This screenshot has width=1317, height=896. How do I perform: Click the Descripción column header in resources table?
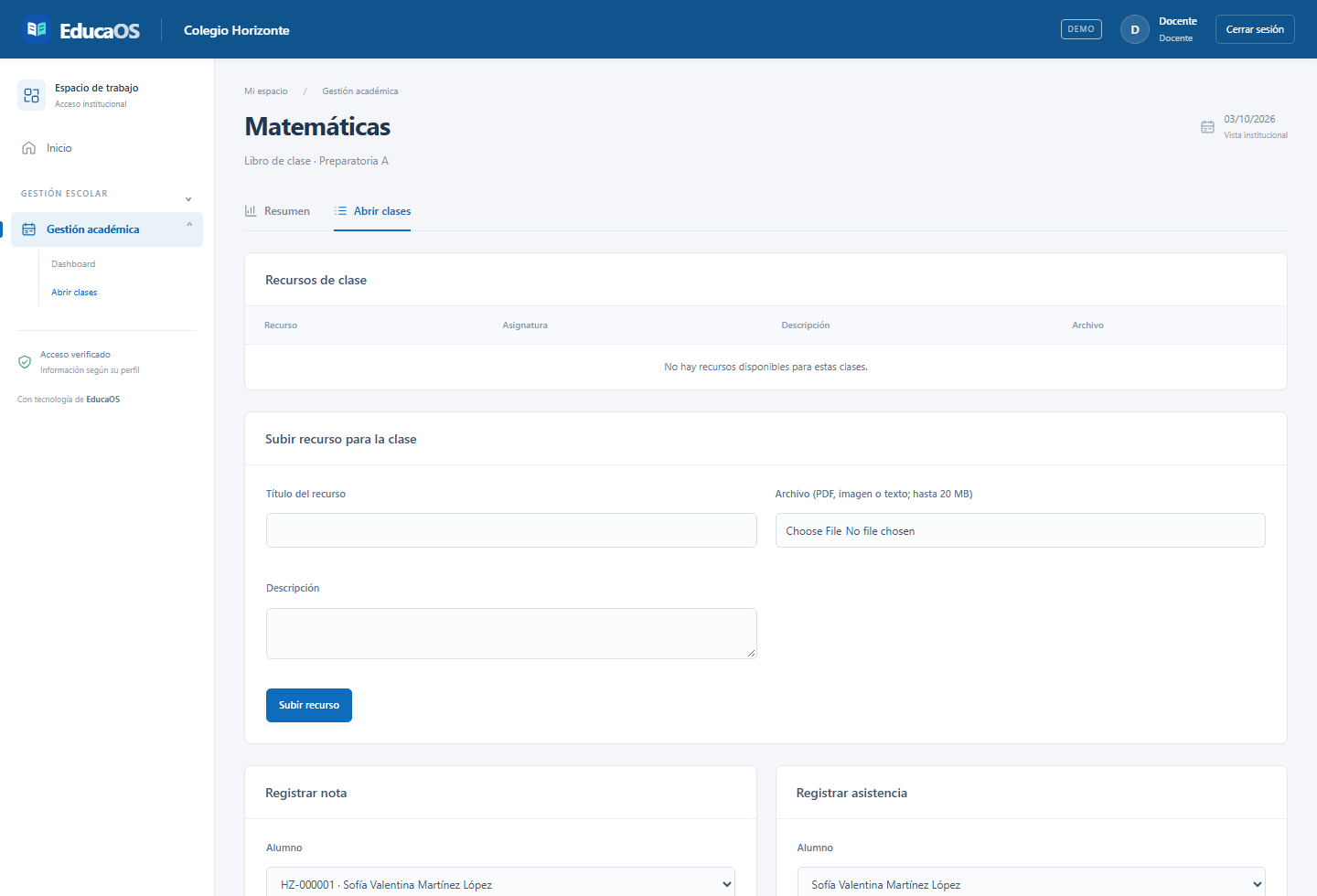(806, 325)
